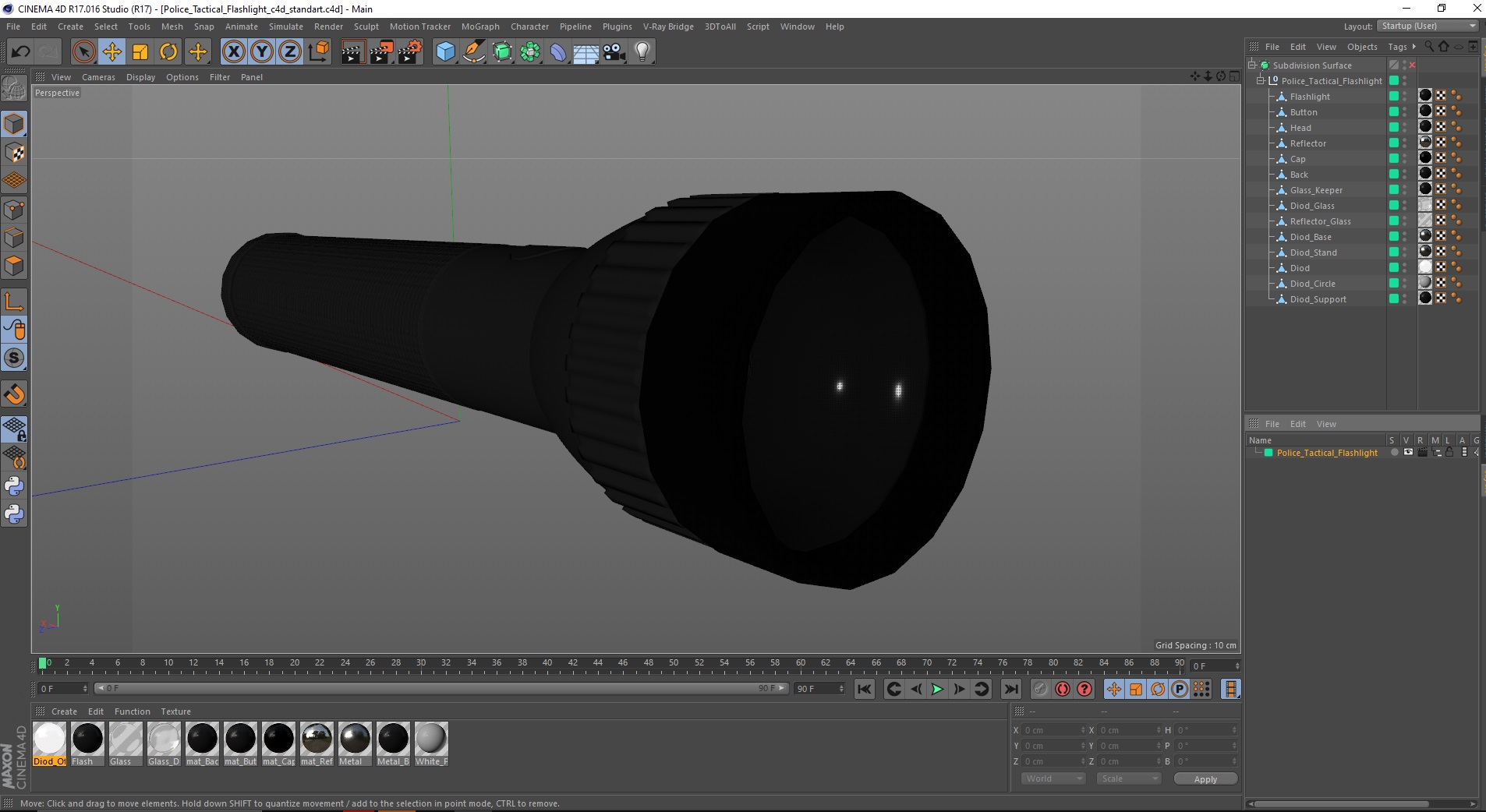The width and height of the screenshot is (1486, 812).
Task: Click the X position coordinate field
Action: pyautogui.click(x=1053, y=730)
